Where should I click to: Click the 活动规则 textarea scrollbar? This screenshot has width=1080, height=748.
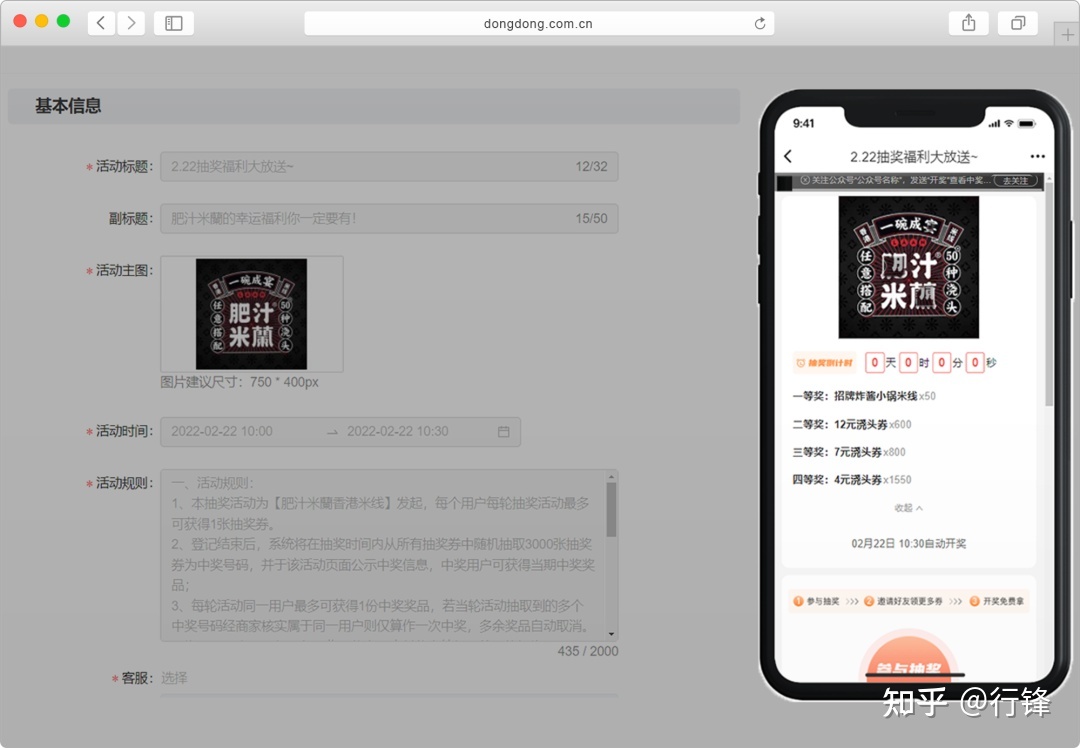(x=611, y=510)
